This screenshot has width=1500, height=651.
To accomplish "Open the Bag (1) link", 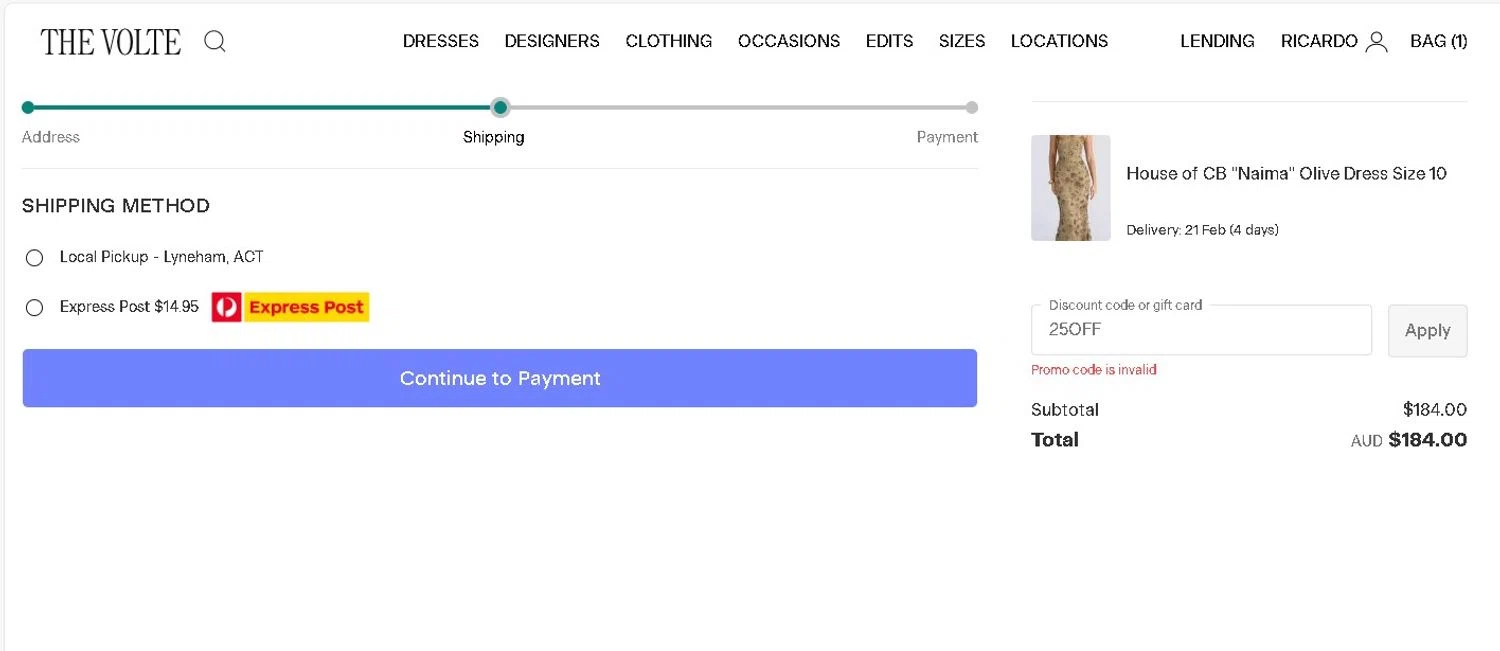I will tap(1439, 41).
